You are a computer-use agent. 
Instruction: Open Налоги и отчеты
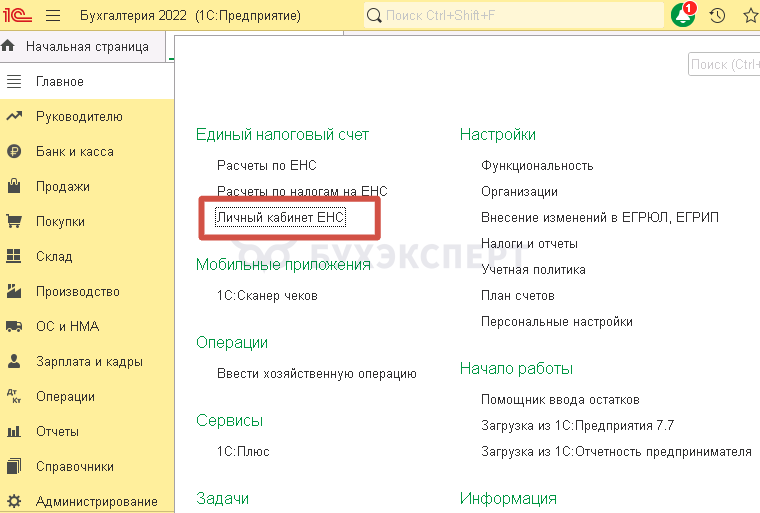pos(529,243)
